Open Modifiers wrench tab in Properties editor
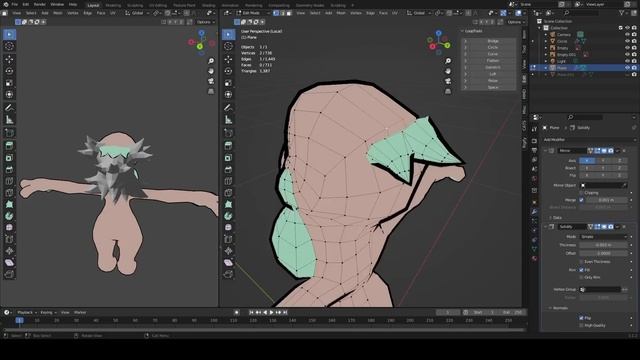This screenshot has width=640, height=360. tap(534, 211)
